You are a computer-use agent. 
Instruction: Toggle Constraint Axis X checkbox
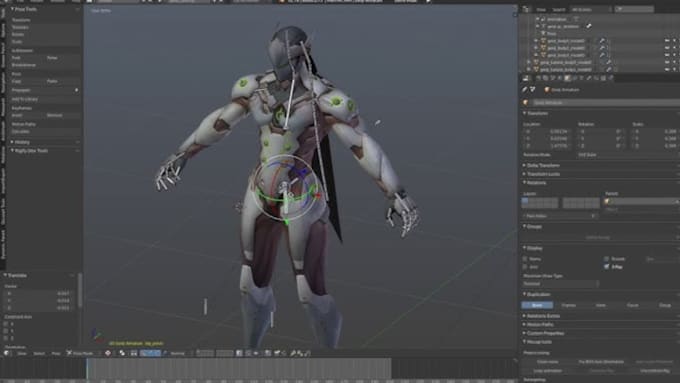coord(6,324)
